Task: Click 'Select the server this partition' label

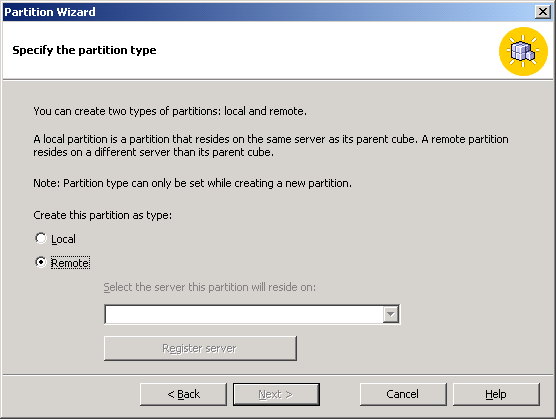Action: point(210,287)
